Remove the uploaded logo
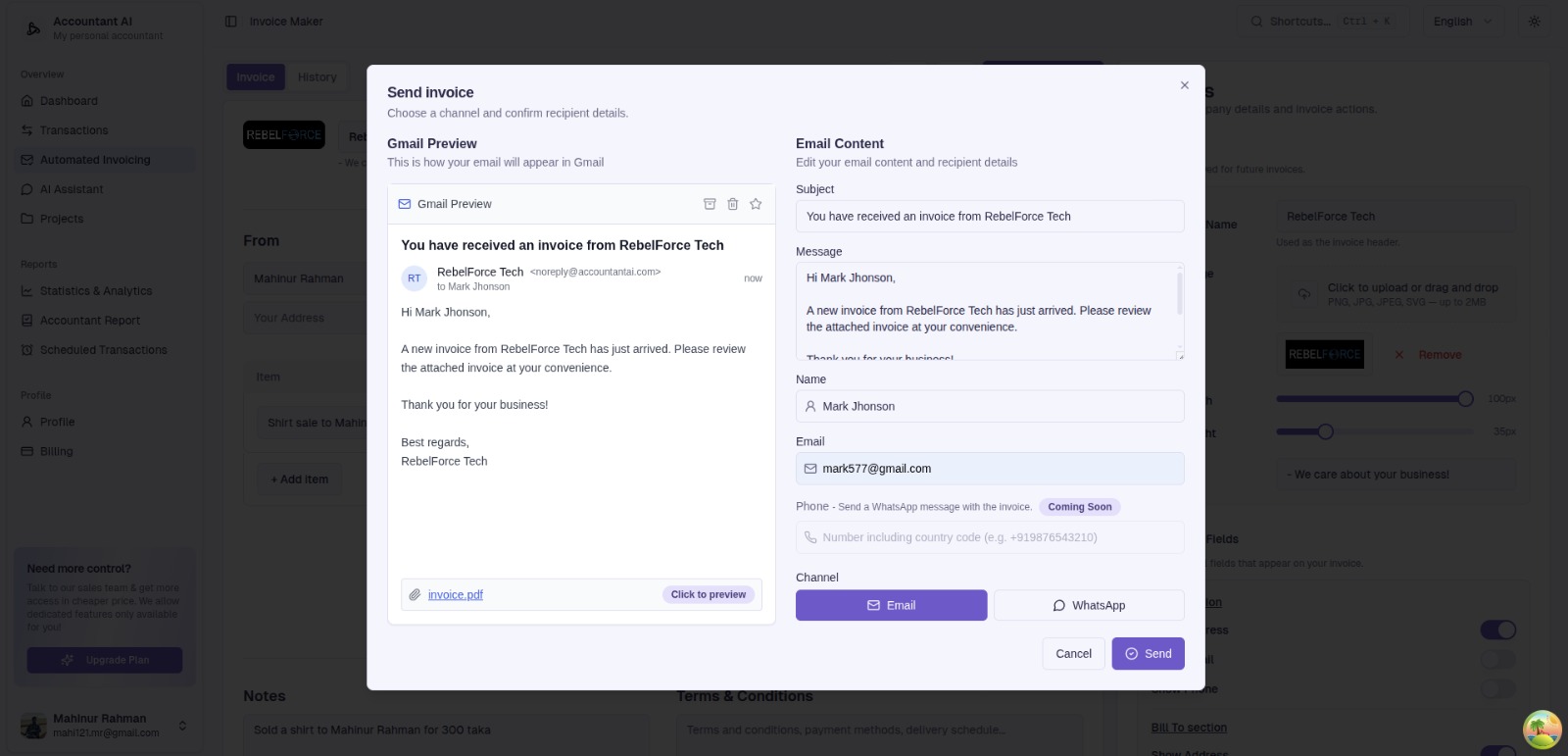This screenshot has height=756, width=1568. (x=1429, y=355)
